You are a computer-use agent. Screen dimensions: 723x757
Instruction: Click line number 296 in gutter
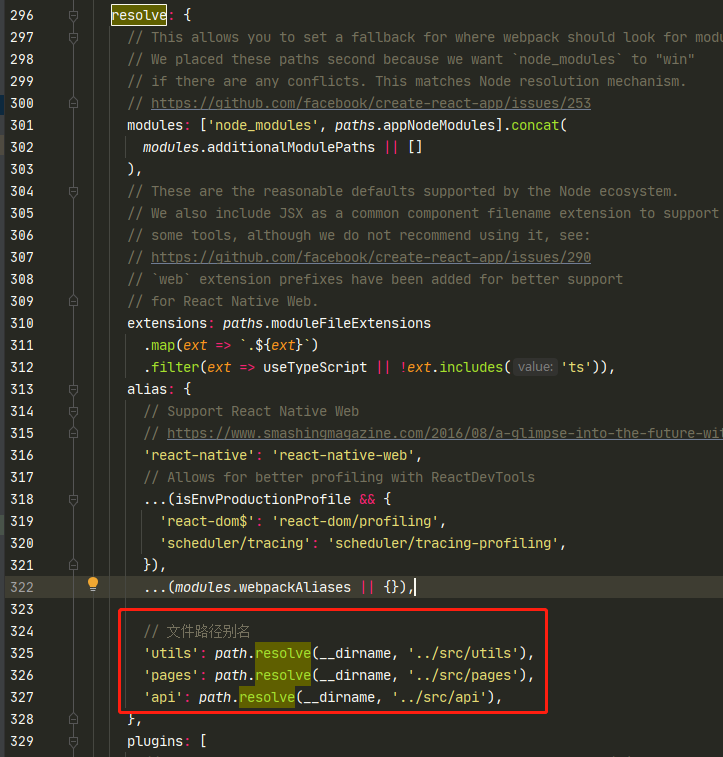tap(22, 15)
